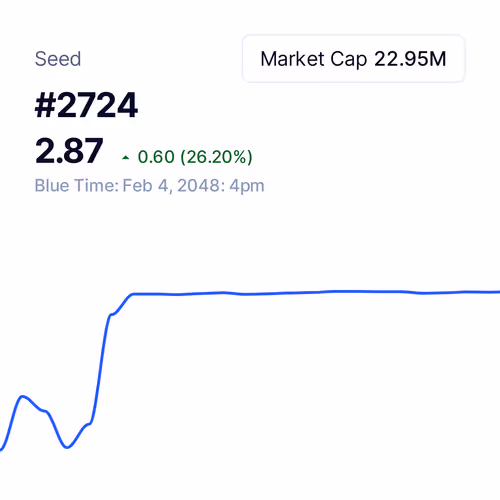Click the lowest dip of the chart line

pyautogui.click(x=67, y=447)
